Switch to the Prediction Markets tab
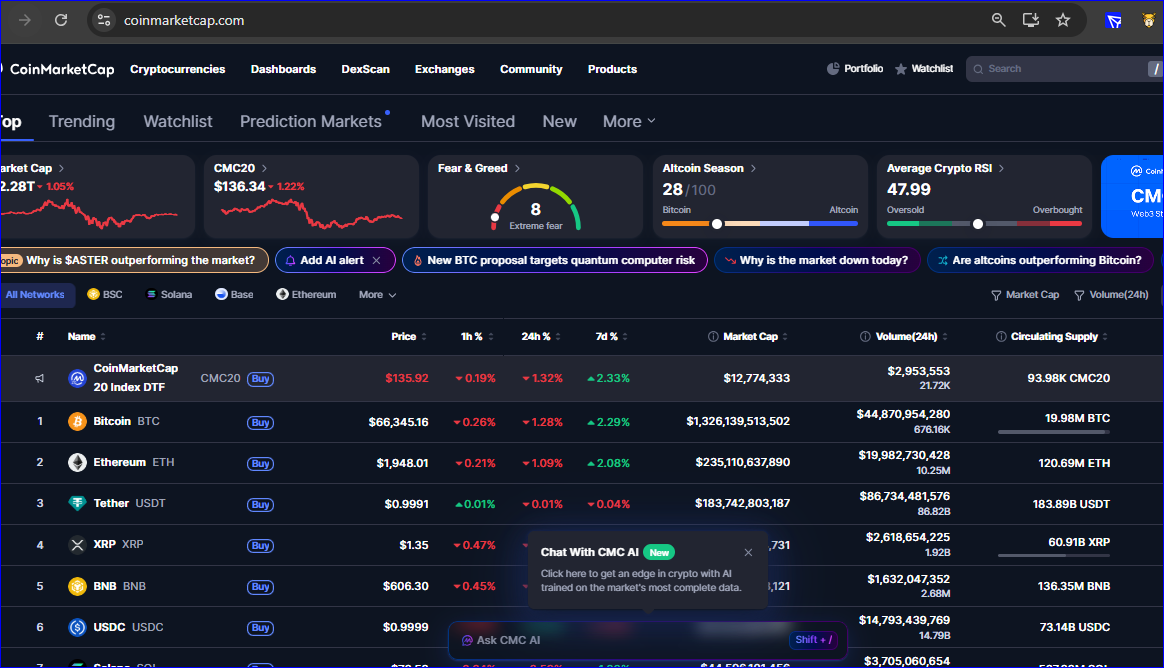Screen dimensions: 1164x668 [x=311, y=121]
